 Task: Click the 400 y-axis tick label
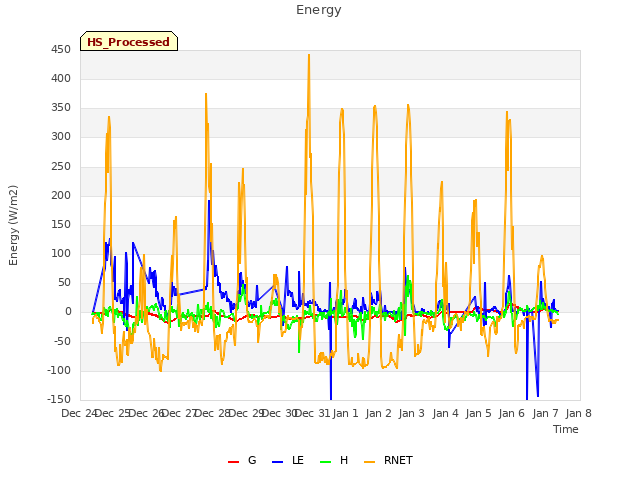(x=61, y=78)
